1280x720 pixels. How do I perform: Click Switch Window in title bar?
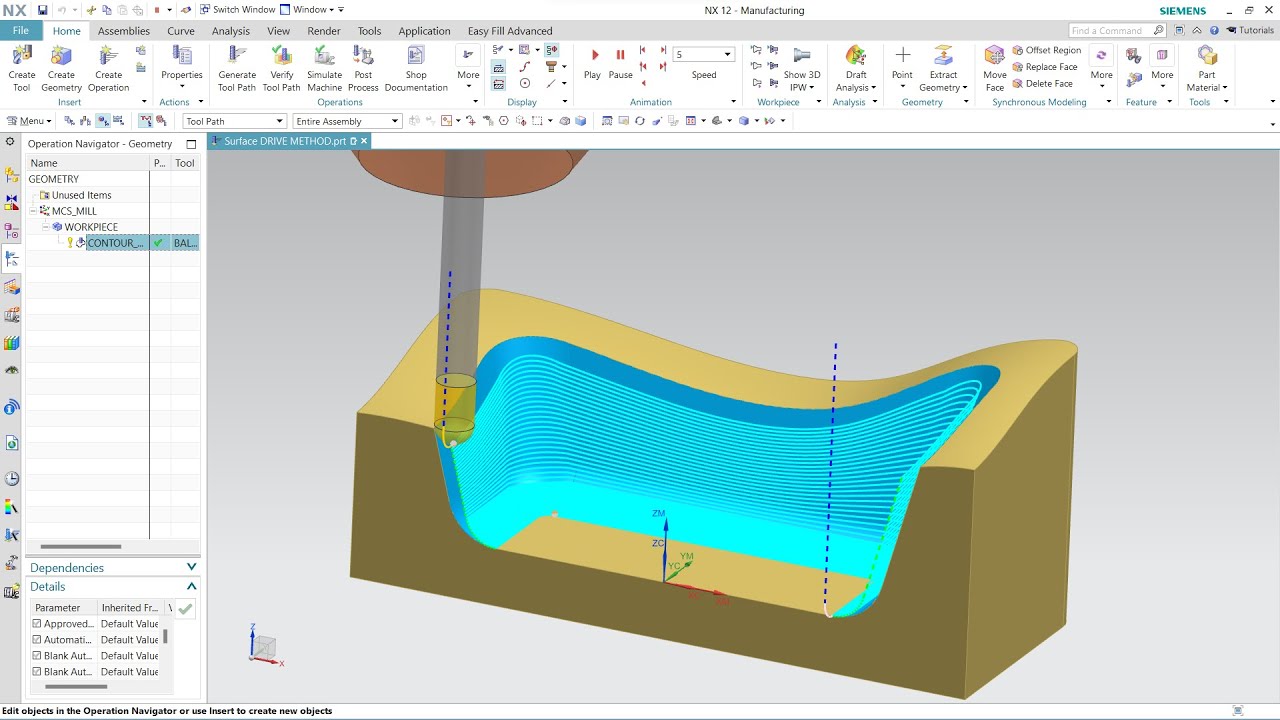(237, 10)
